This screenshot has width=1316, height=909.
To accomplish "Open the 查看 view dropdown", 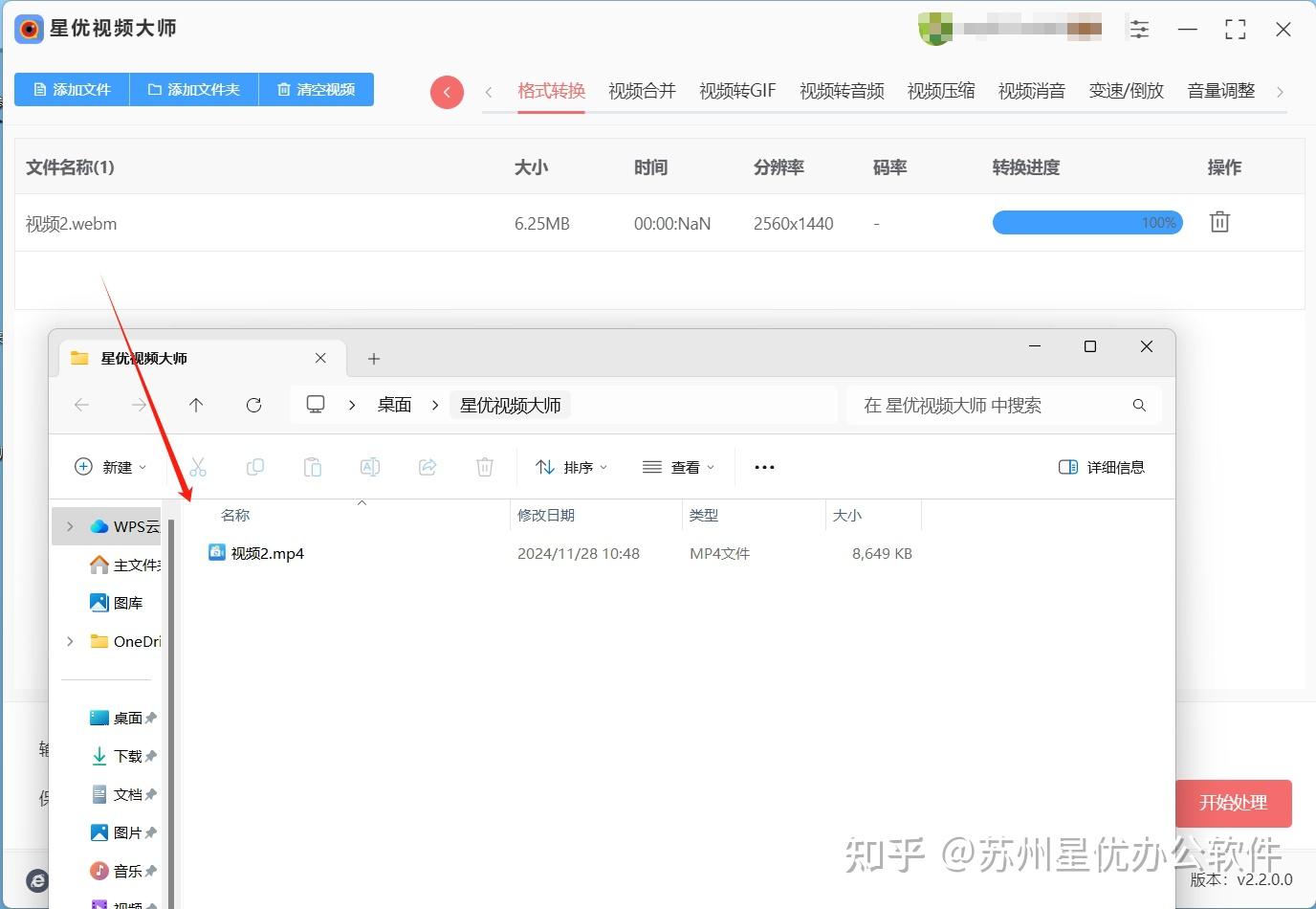I will tap(679, 467).
